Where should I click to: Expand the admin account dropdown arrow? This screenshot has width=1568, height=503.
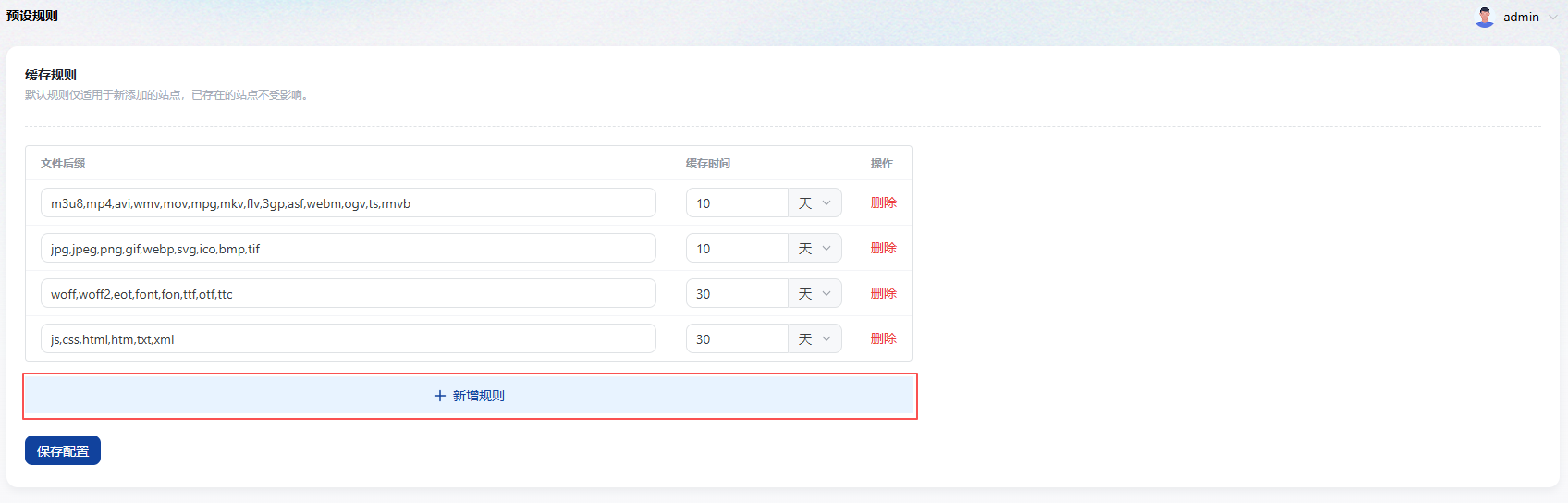[x=1553, y=17]
